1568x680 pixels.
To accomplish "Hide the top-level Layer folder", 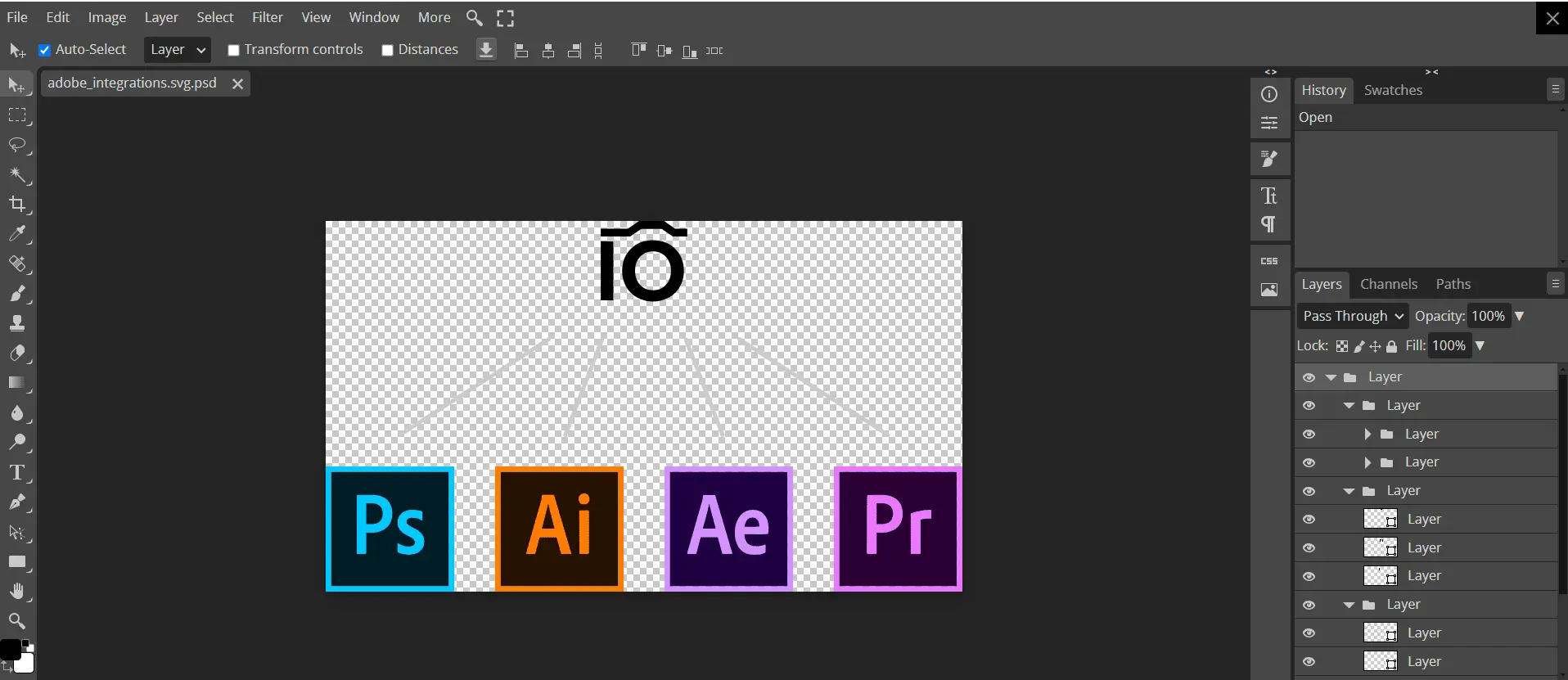I will 1309,377.
